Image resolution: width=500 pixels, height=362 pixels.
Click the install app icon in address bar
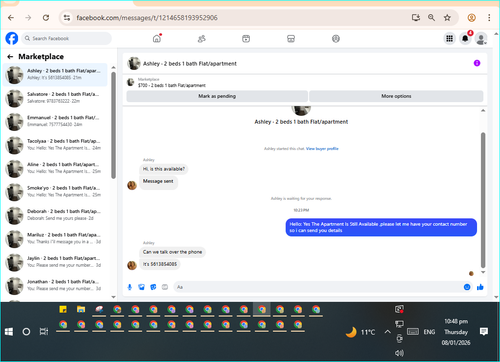416,18
